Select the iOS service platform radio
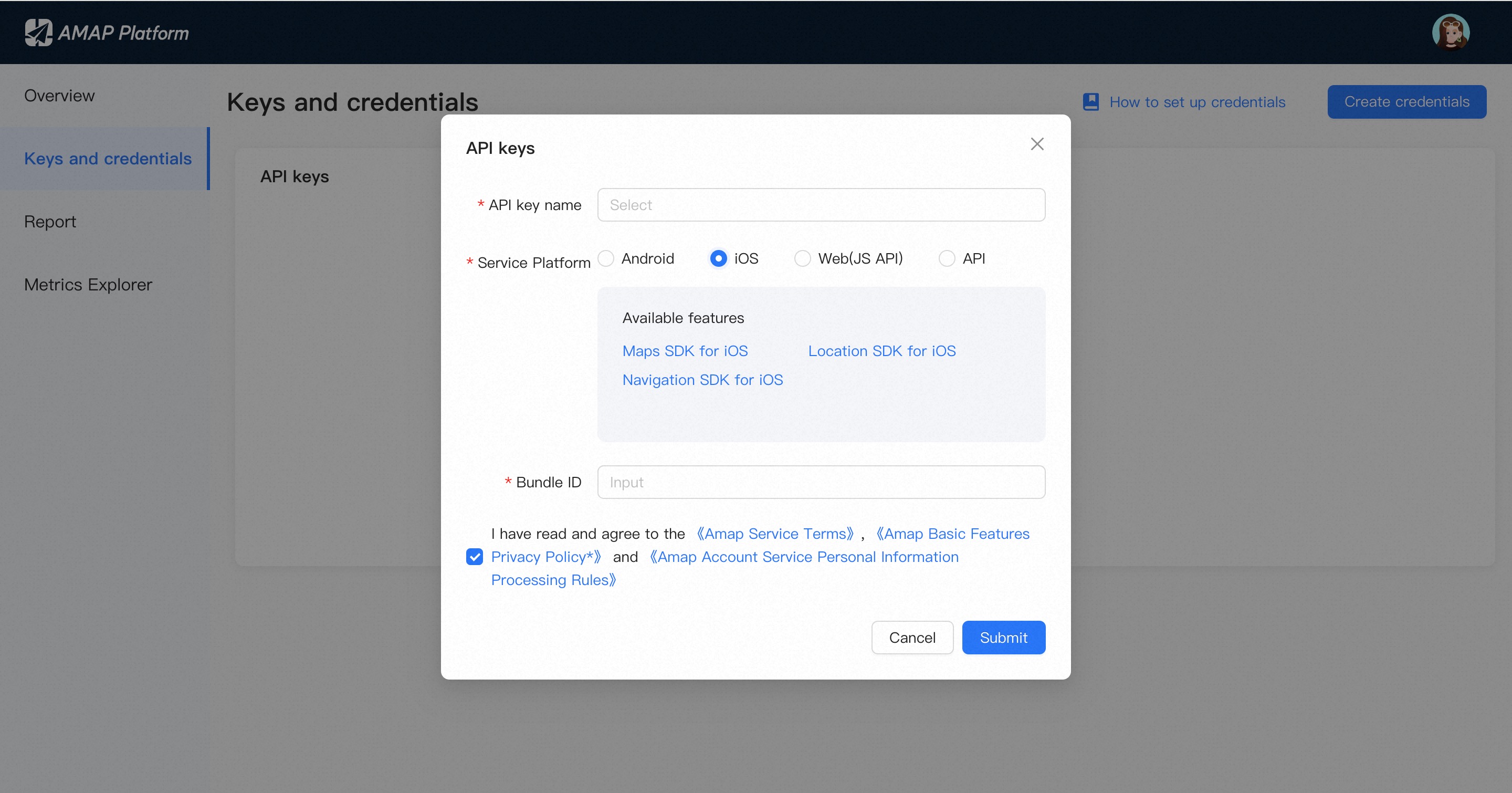 click(x=718, y=258)
